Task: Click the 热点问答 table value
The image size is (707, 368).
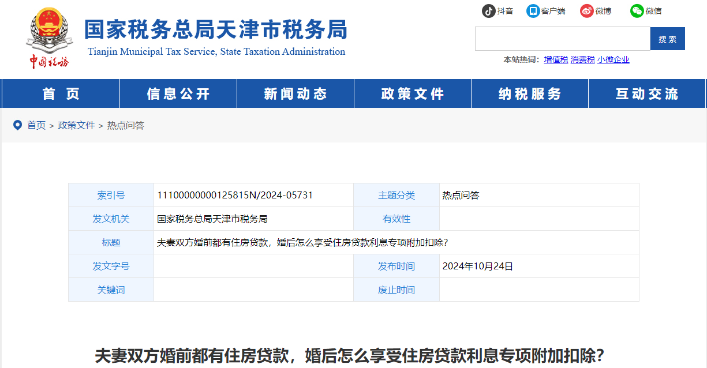Action: click(461, 195)
